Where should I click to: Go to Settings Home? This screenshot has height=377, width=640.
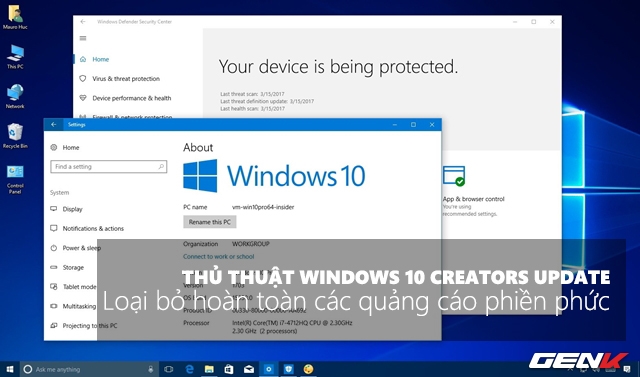[71, 148]
